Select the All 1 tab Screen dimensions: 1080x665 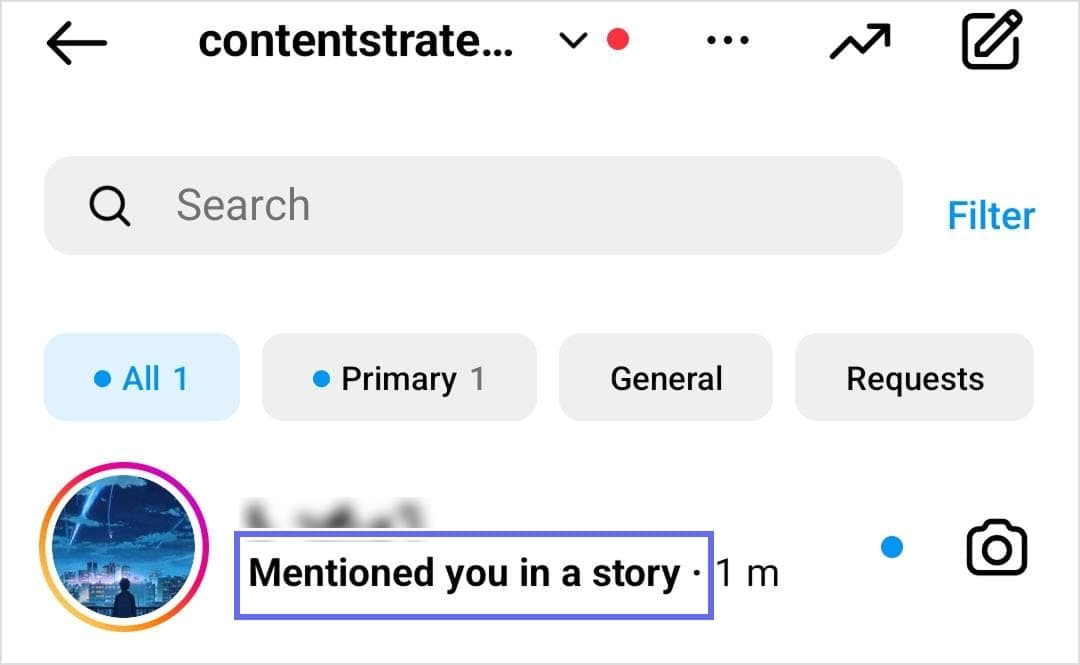click(142, 378)
